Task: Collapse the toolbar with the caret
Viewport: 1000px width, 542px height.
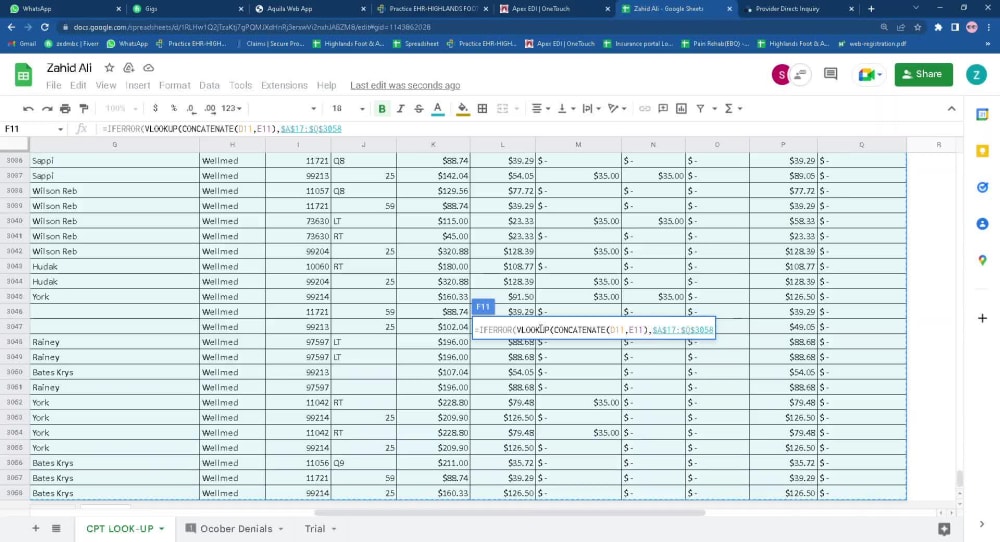Action: pyautogui.click(x=952, y=108)
